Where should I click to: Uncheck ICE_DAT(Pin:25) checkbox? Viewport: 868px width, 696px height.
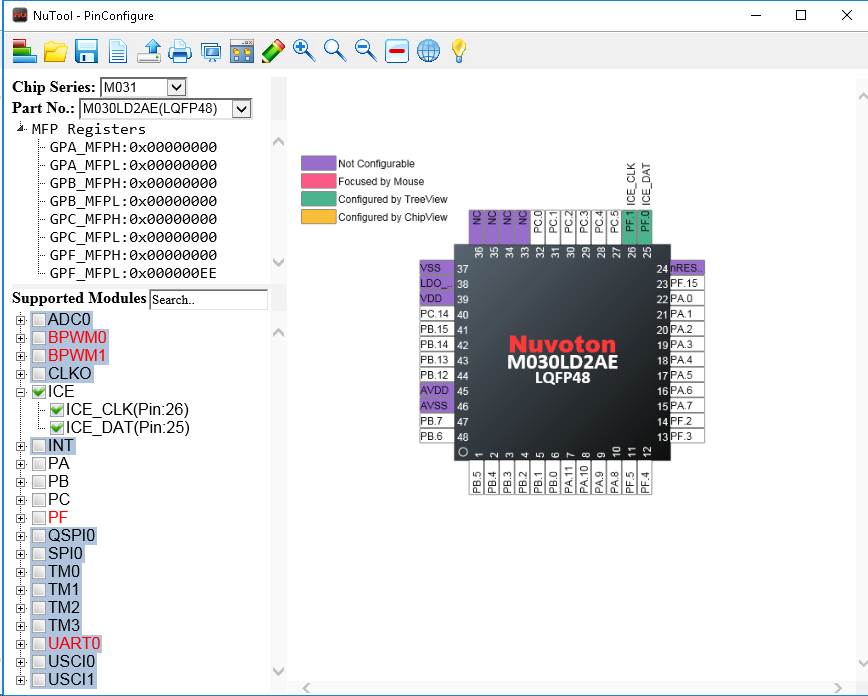click(56, 428)
